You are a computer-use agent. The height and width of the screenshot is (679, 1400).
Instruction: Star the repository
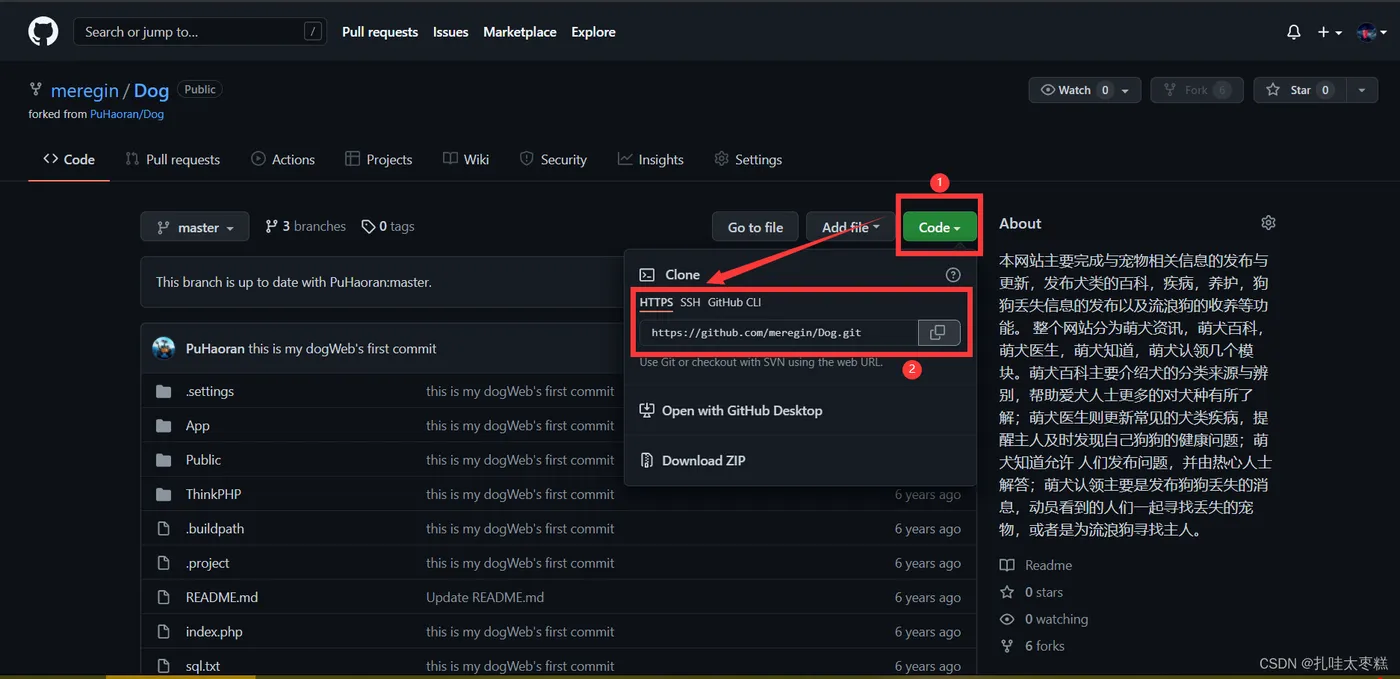[1299, 90]
